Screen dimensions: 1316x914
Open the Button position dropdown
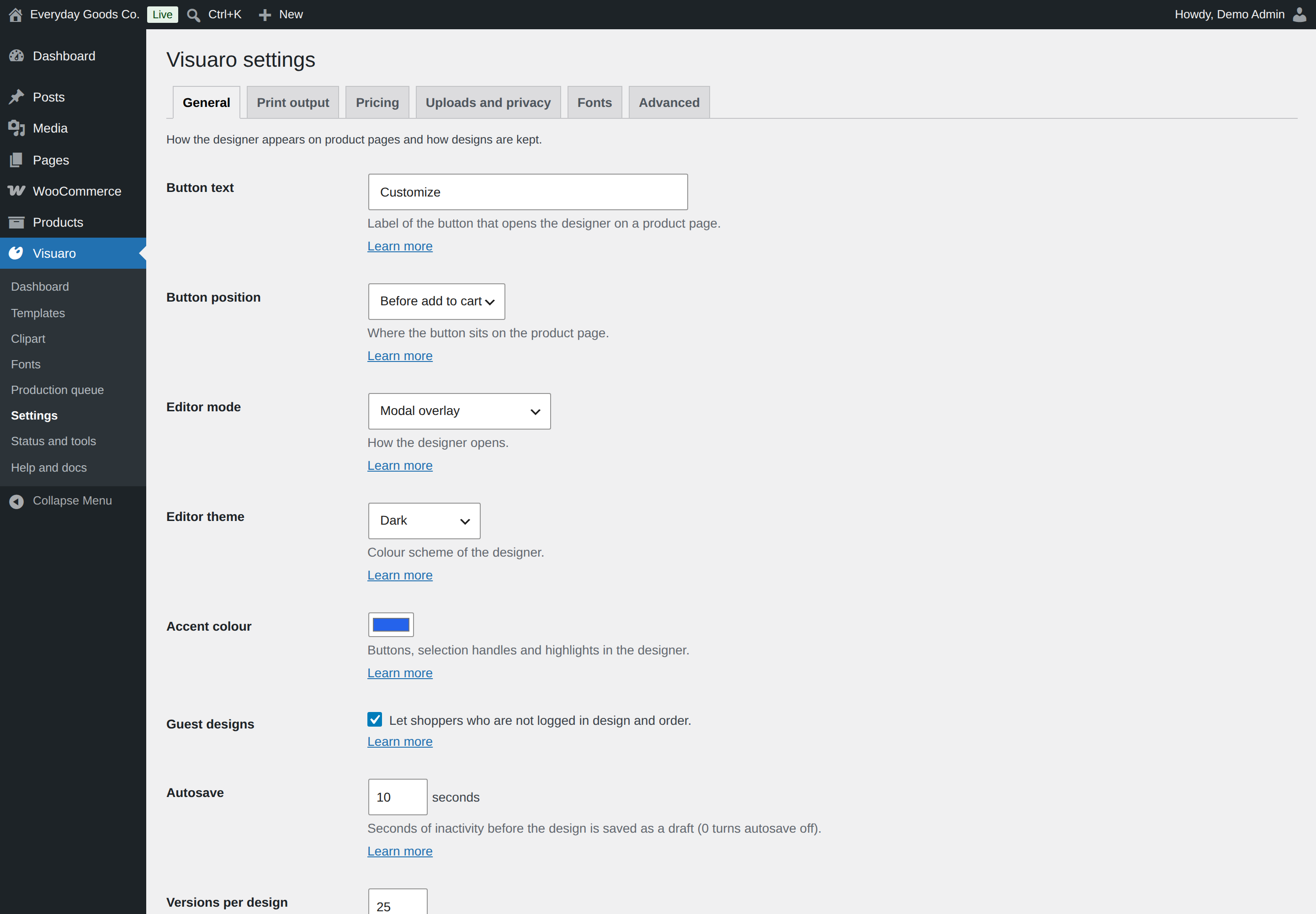(x=436, y=301)
